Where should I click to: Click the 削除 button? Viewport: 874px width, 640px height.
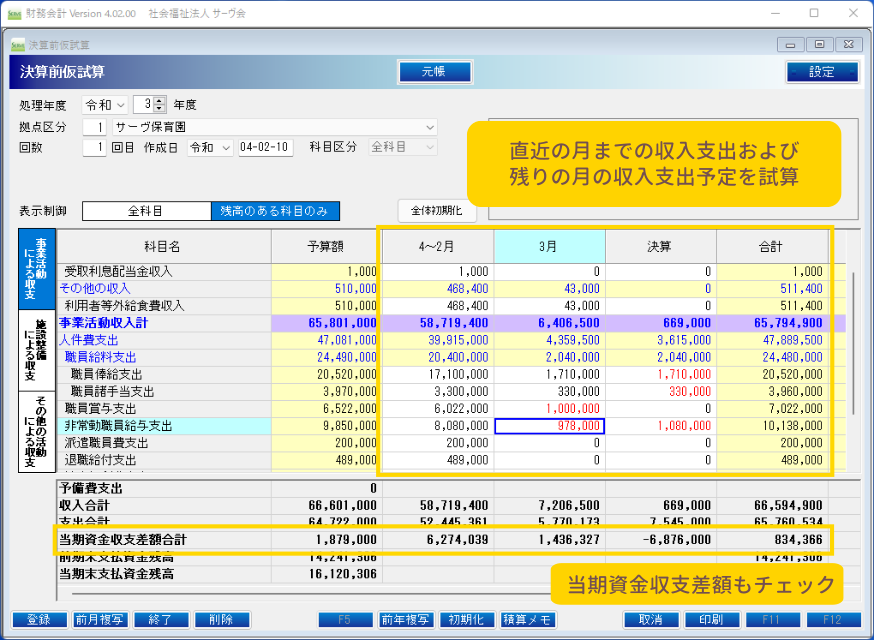(222, 620)
